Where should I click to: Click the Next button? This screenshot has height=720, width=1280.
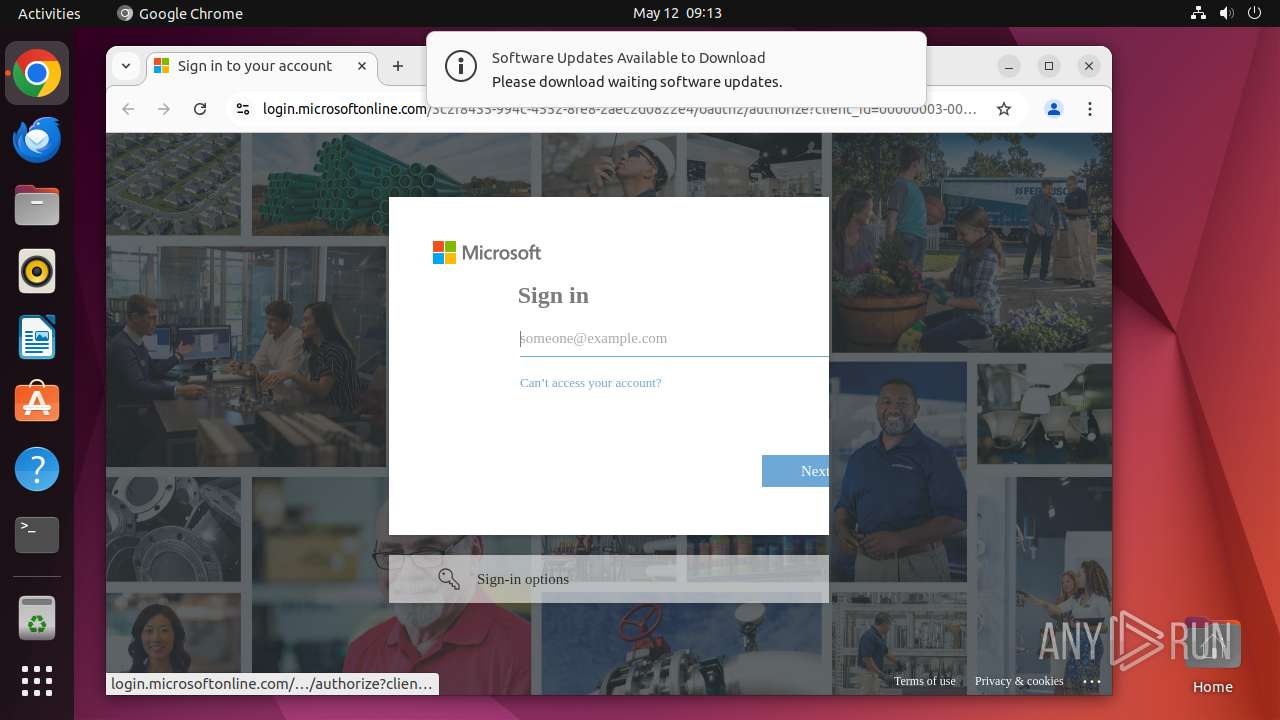tap(795, 471)
